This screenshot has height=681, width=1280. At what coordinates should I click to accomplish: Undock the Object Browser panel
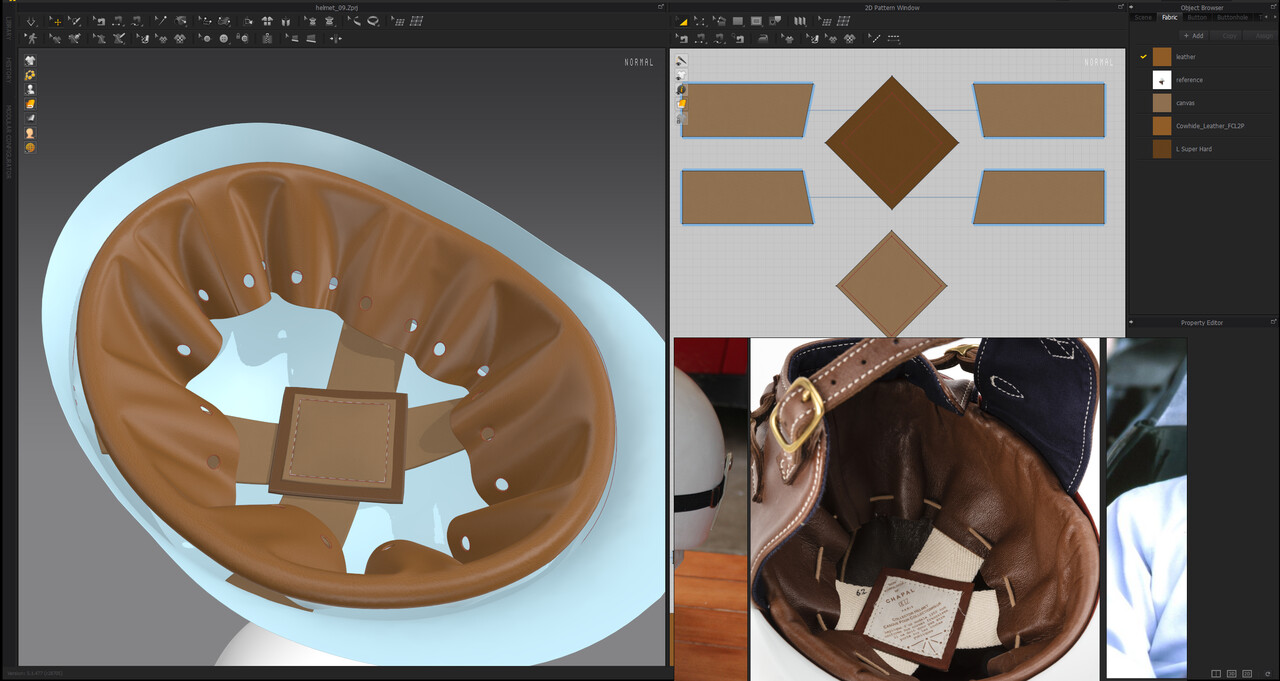coord(1273,7)
